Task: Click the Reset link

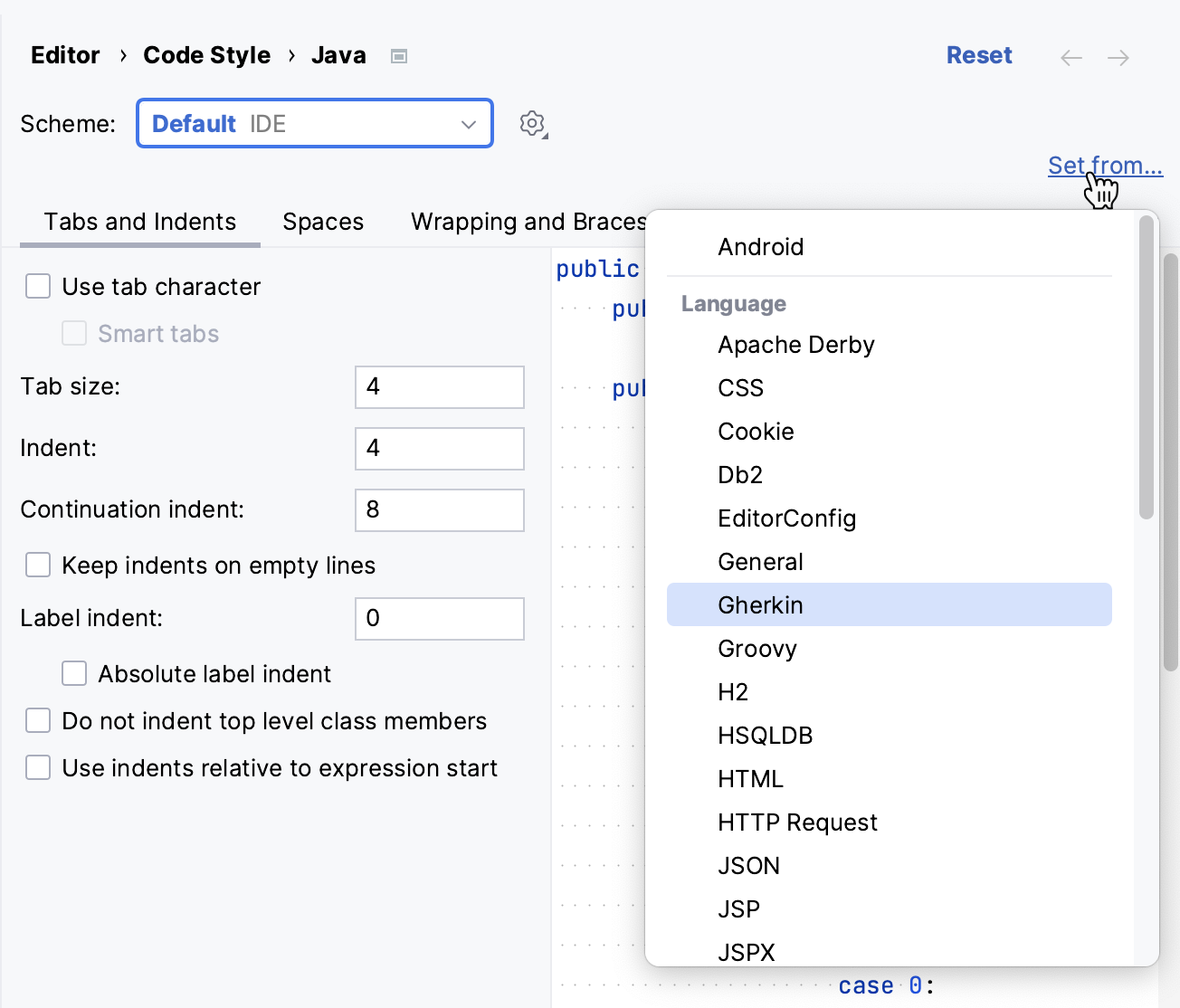Action: click(x=979, y=55)
